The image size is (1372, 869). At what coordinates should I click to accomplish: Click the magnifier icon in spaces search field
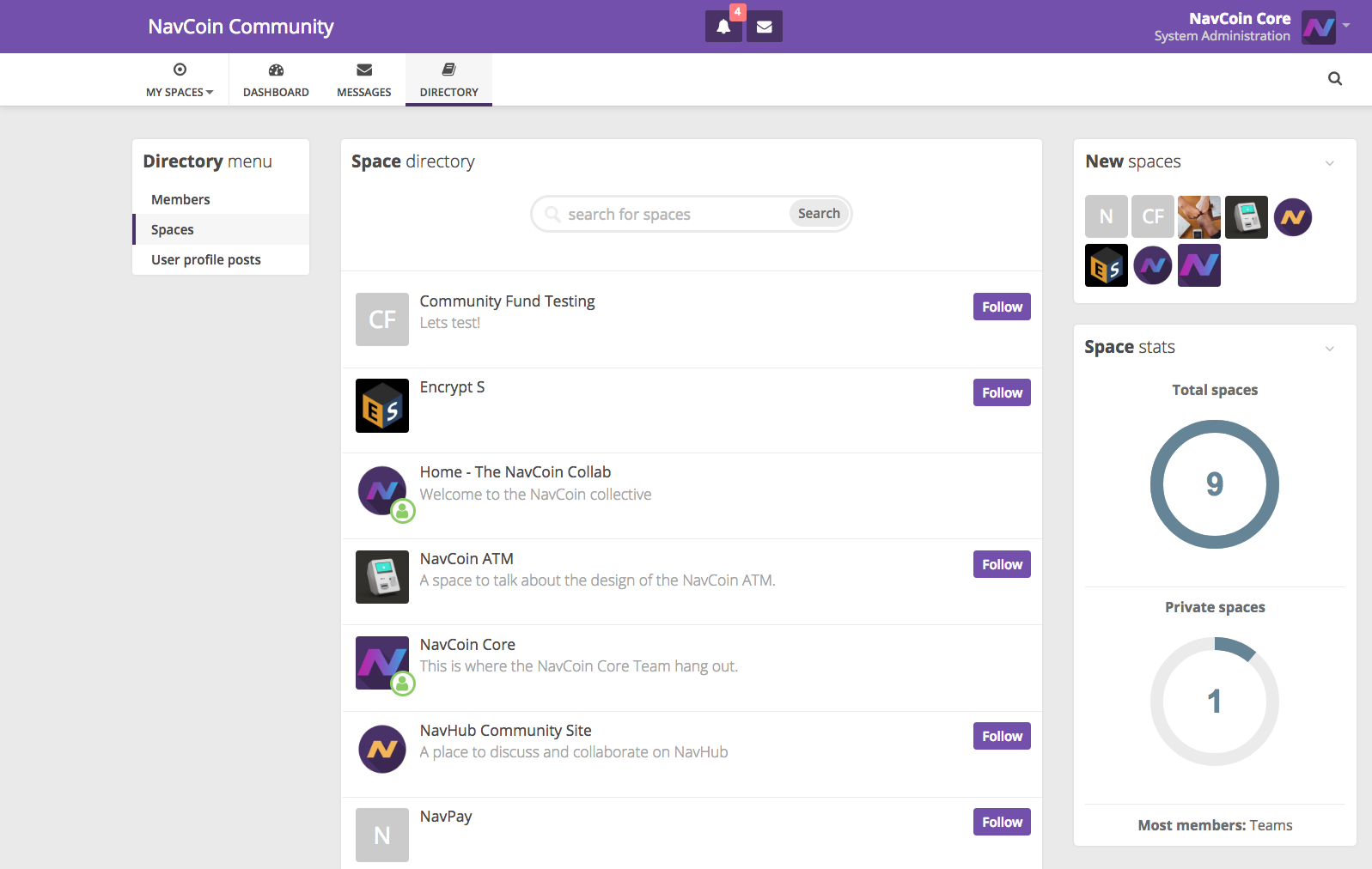pyautogui.click(x=552, y=214)
